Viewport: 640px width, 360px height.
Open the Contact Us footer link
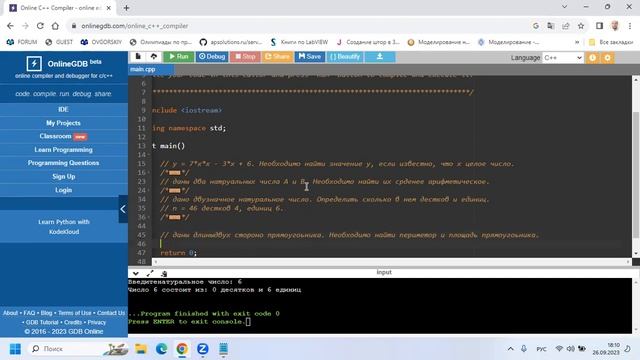point(111,313)
